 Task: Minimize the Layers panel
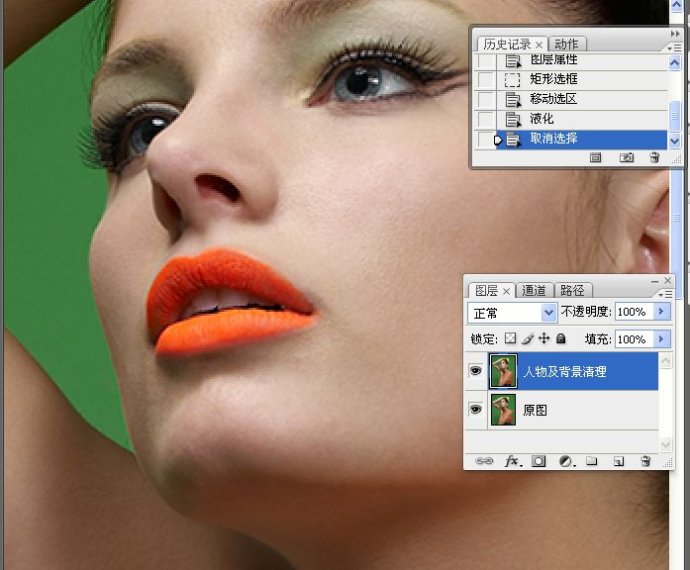pyautogui.click(x=655, y=281)
